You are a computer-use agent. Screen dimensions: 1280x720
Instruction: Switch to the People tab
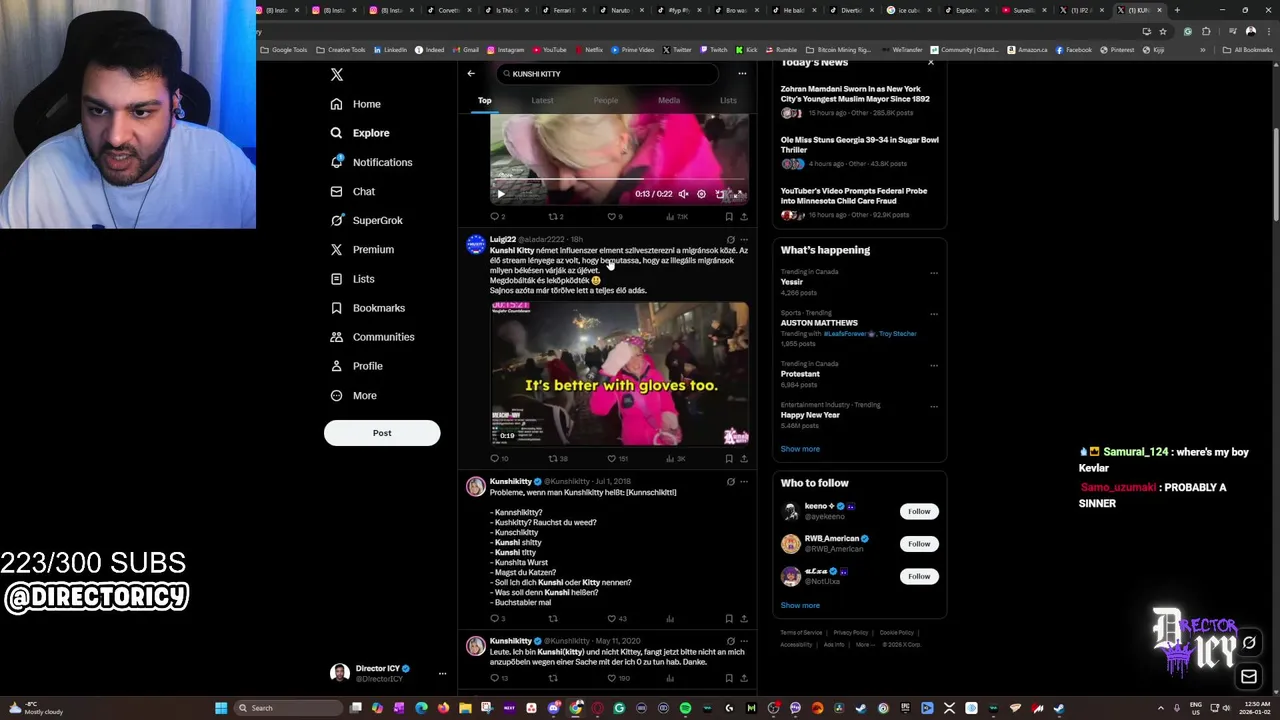pyautogui.click(x=605, y=100)
